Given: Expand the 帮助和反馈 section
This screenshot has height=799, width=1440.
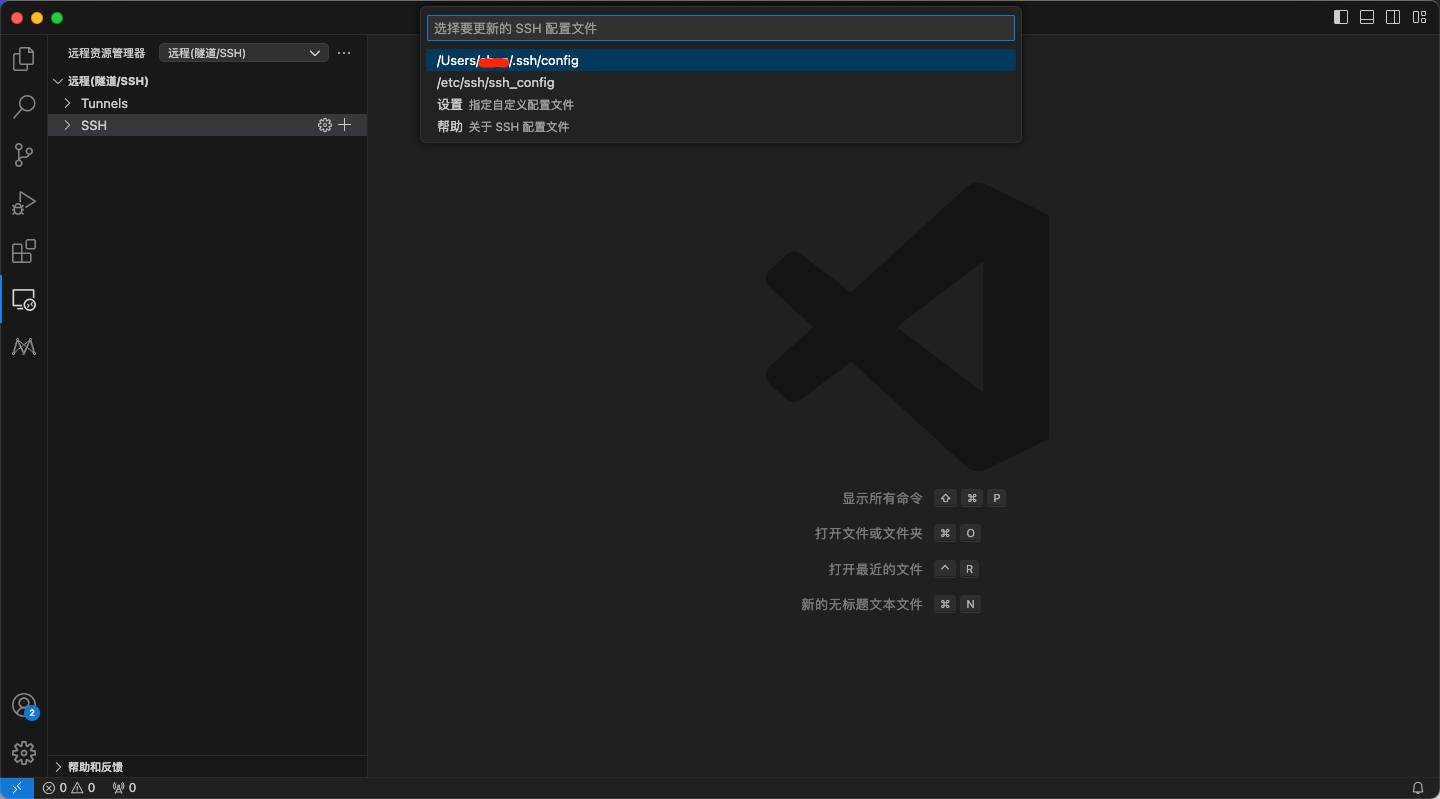Looking at the screenshot, I should (207, 767).
